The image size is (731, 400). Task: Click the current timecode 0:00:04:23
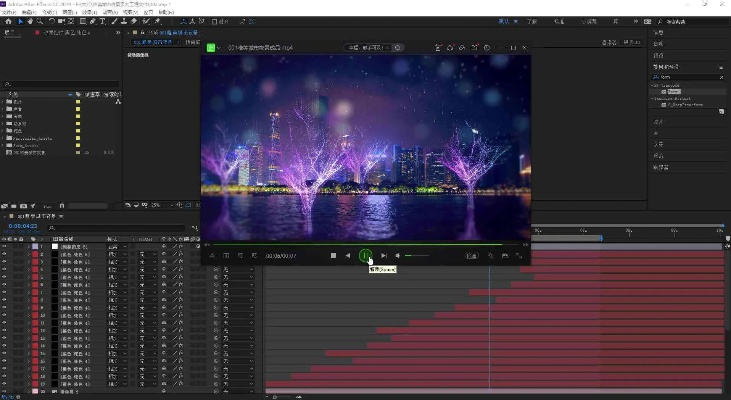[x=24, y=226]
